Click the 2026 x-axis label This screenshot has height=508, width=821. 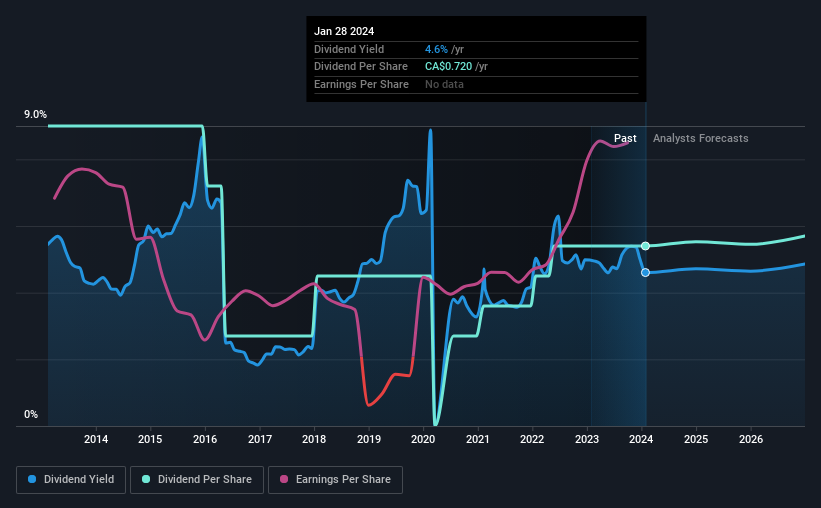(751, 439)
